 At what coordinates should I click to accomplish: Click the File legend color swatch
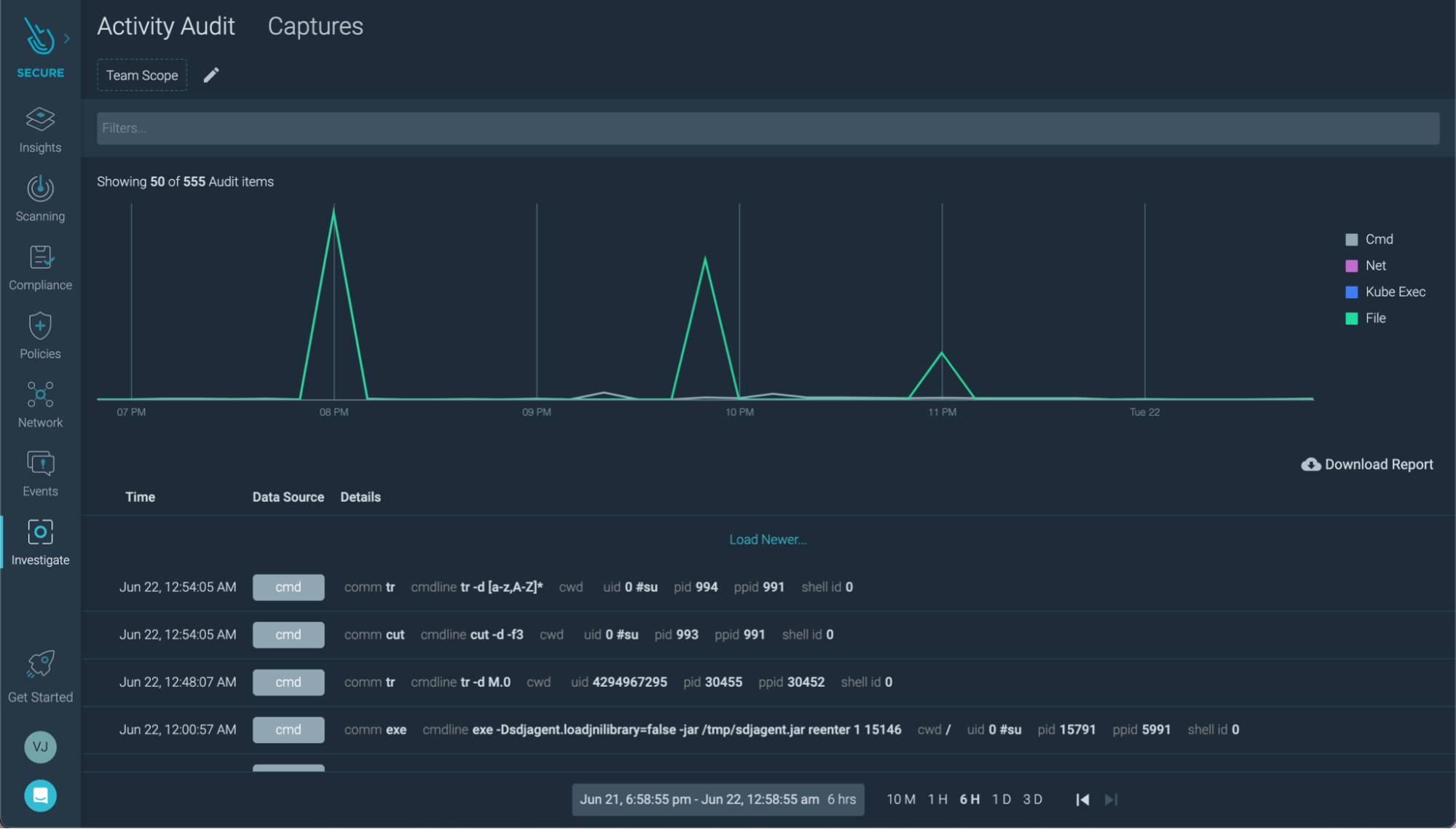coord(1352,318)
